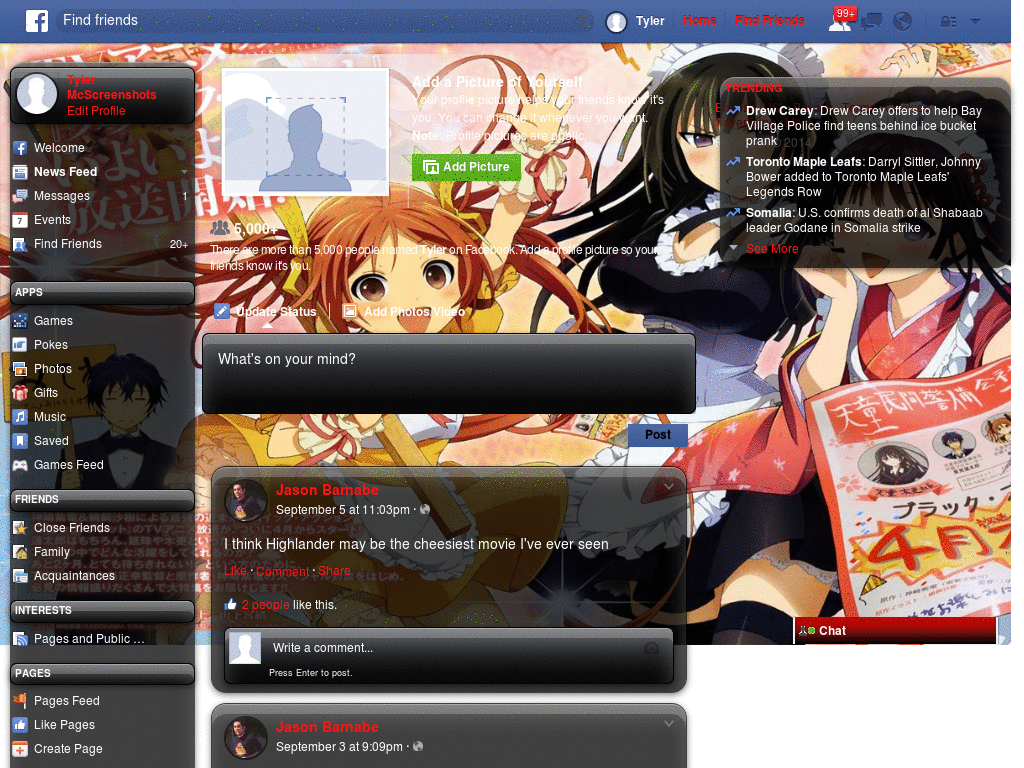The image size is (1024, 768).
Task: Attach photo via comment camera icon
Action: pyautogui.click(x=650, y=648)
